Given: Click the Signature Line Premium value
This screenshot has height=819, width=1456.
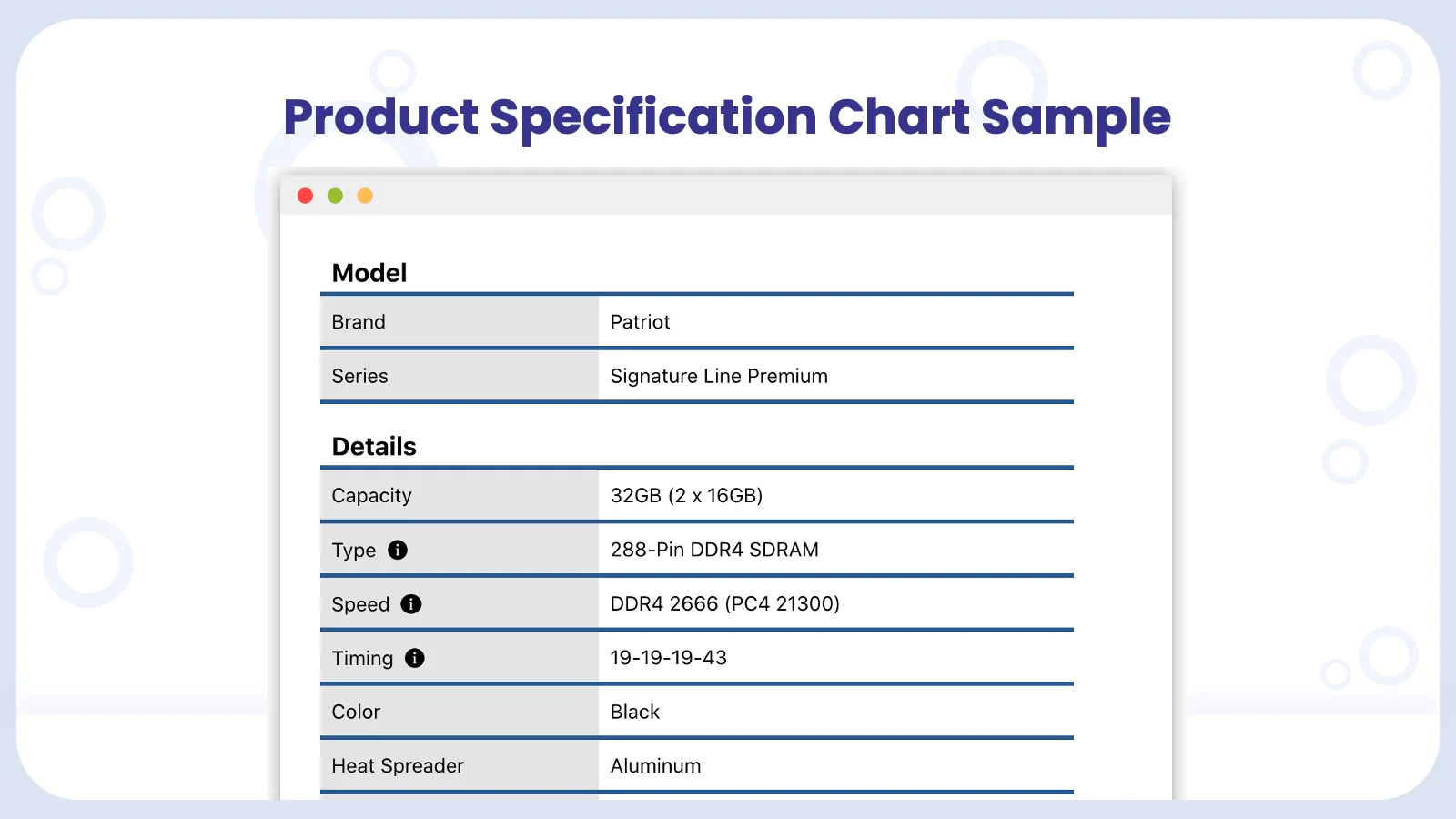Looking at the screenshot, I should [719, 376].
